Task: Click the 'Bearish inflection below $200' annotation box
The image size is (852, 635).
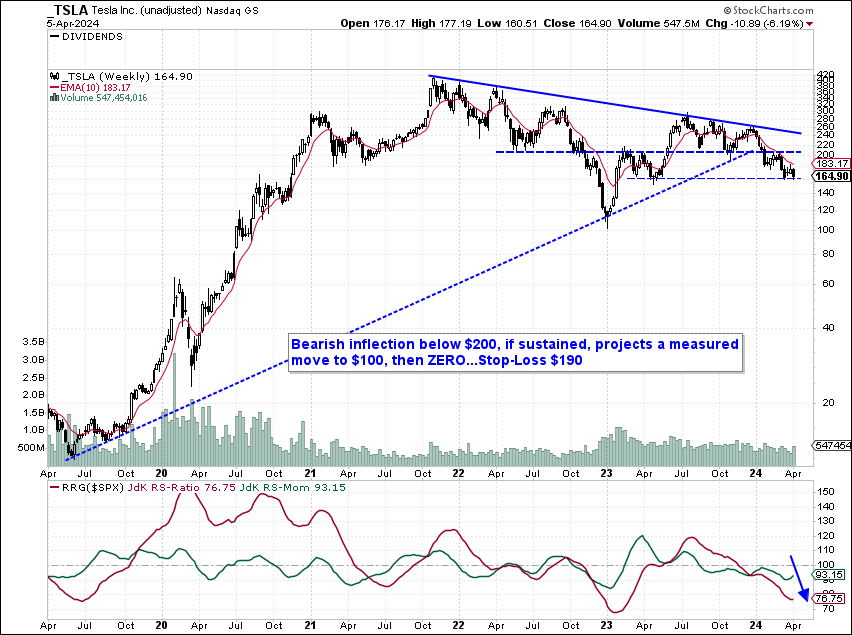Action: (515, 352)
